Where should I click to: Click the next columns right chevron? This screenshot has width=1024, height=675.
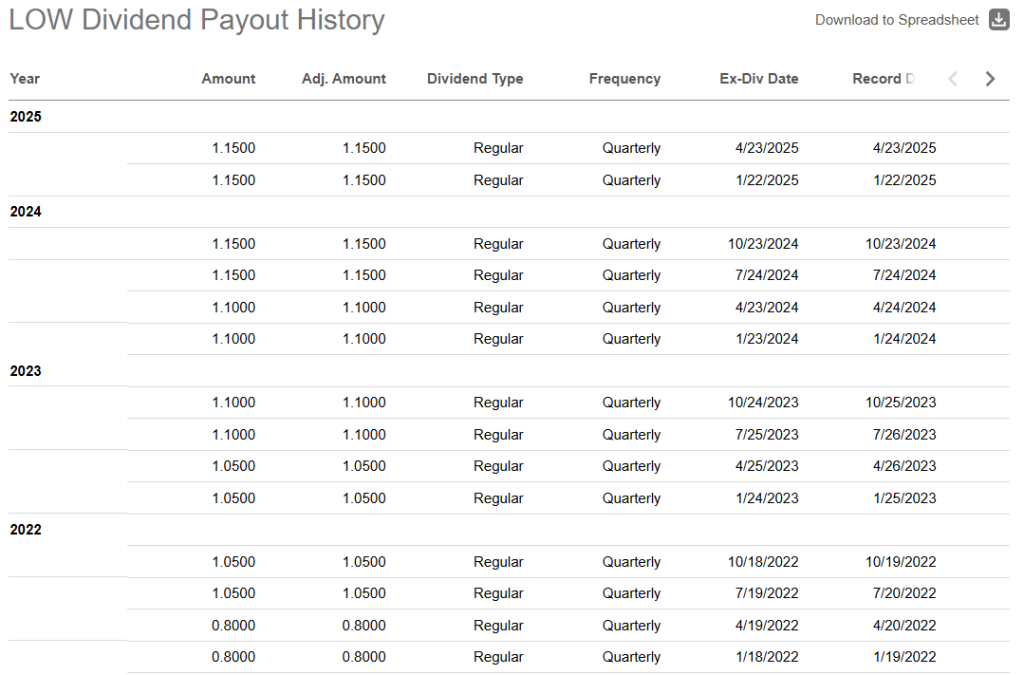point(990,79)
